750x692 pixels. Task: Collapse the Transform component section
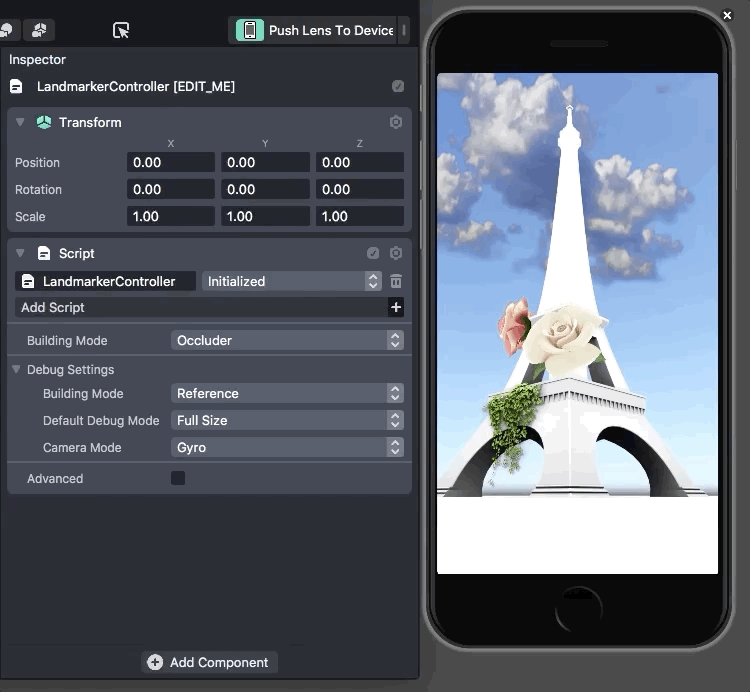click(20, 122)
